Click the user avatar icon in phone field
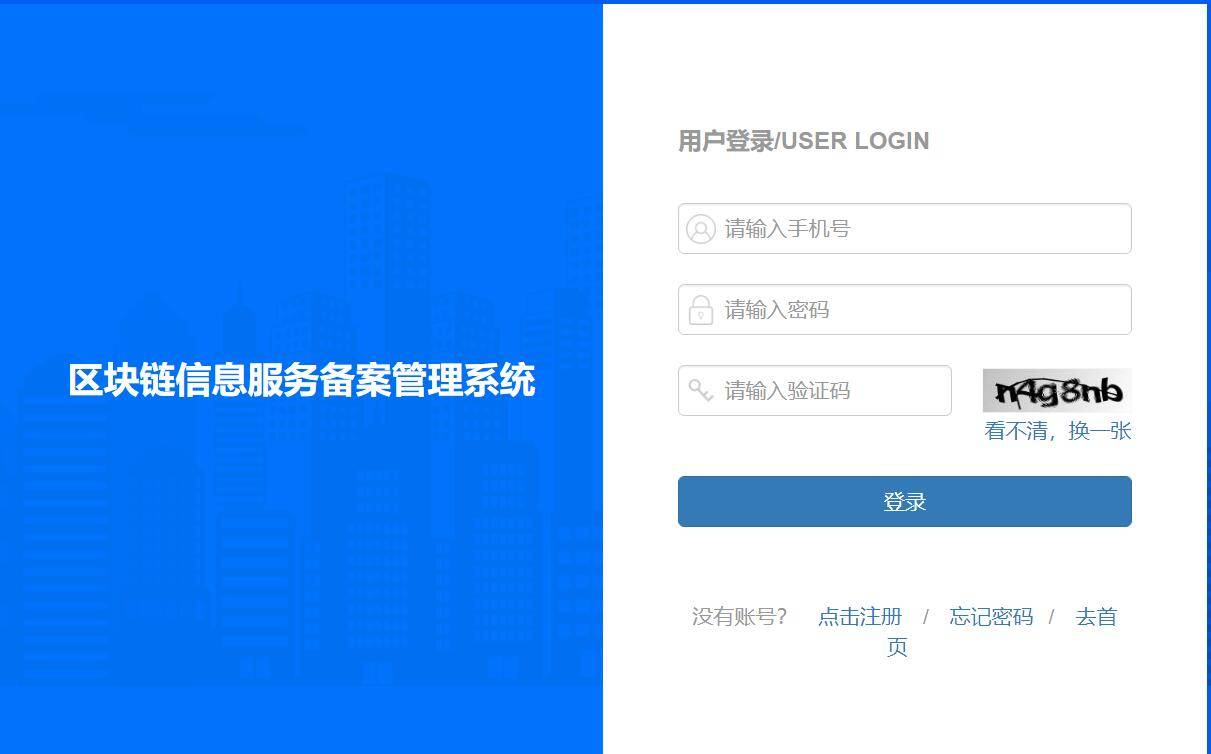 [700, 229]
